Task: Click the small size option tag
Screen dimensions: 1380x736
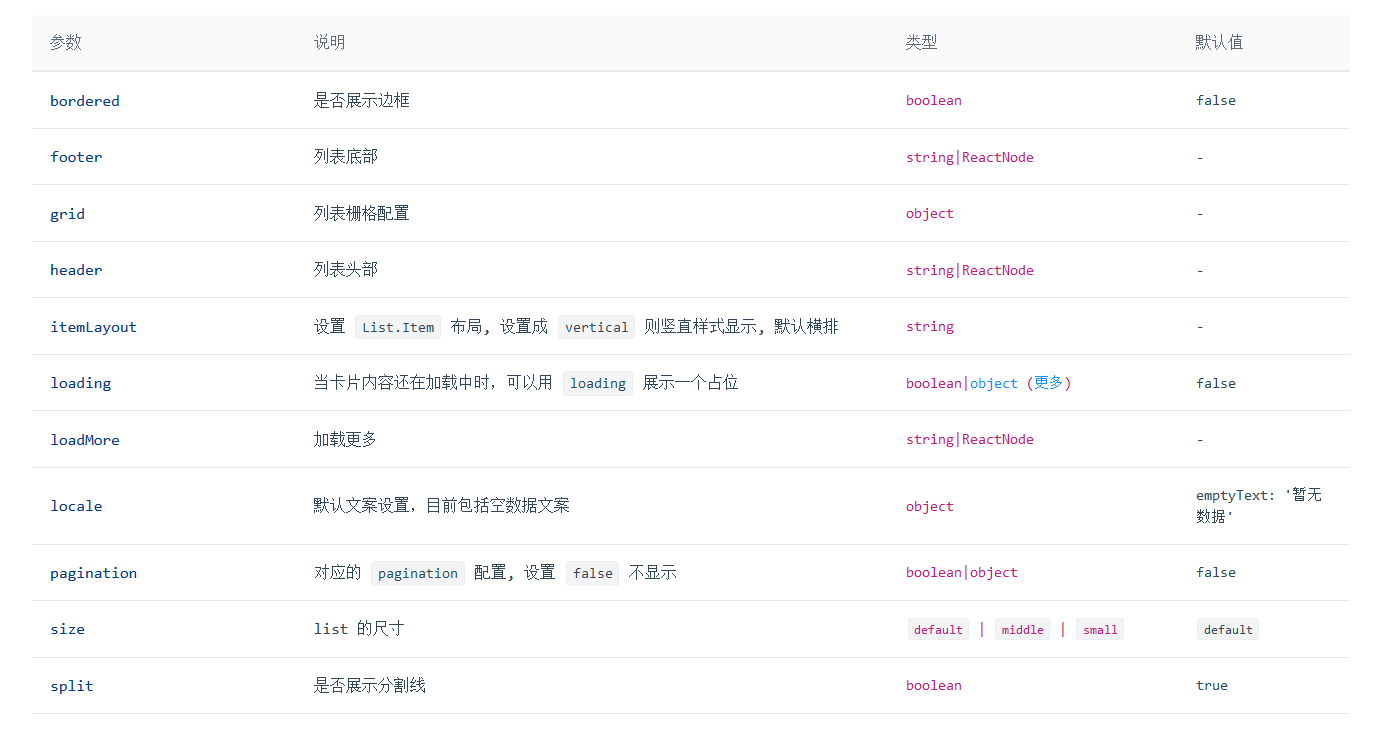Action: pos(1099,629)
